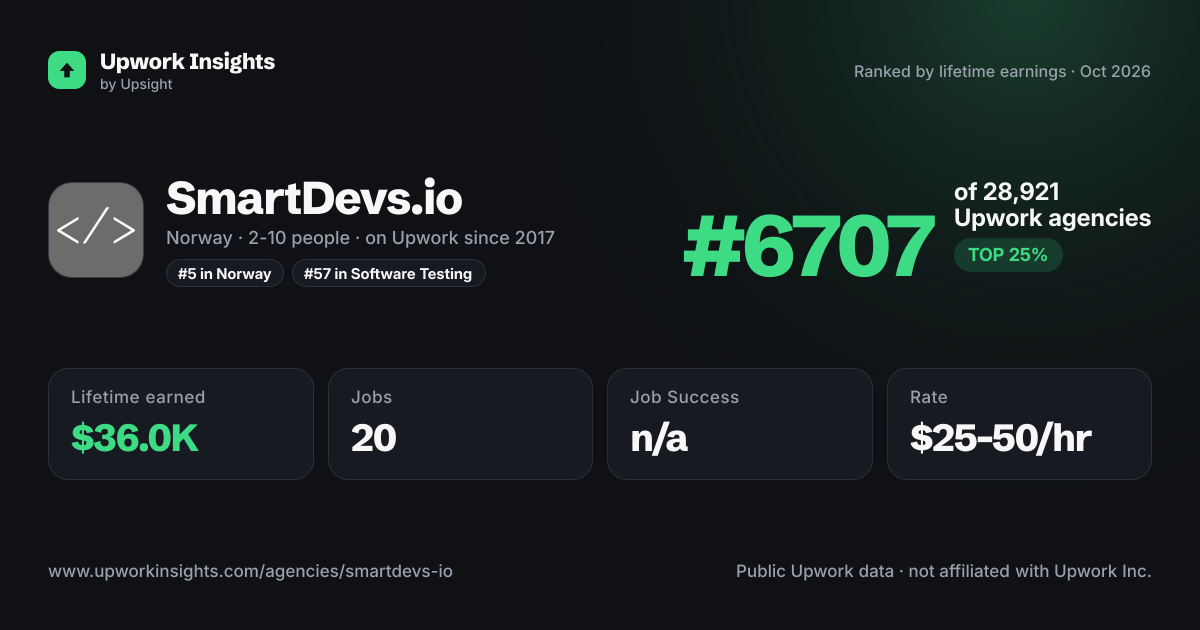The height and width of the screenshot is (630, 1200).
Task: Click the $36.0K earnings value
Action: tap(135, 438)
